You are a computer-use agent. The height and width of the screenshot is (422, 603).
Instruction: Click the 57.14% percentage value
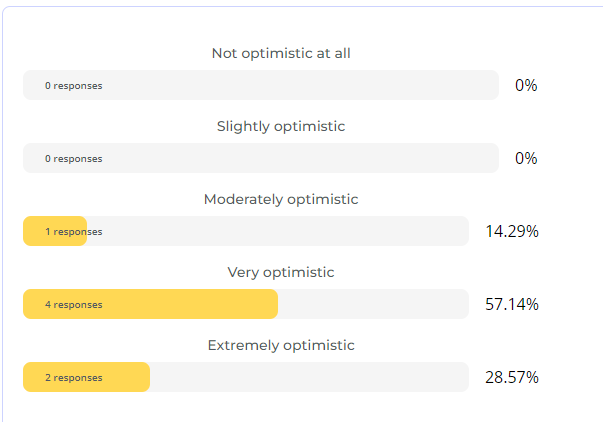(x=512, y=304)
